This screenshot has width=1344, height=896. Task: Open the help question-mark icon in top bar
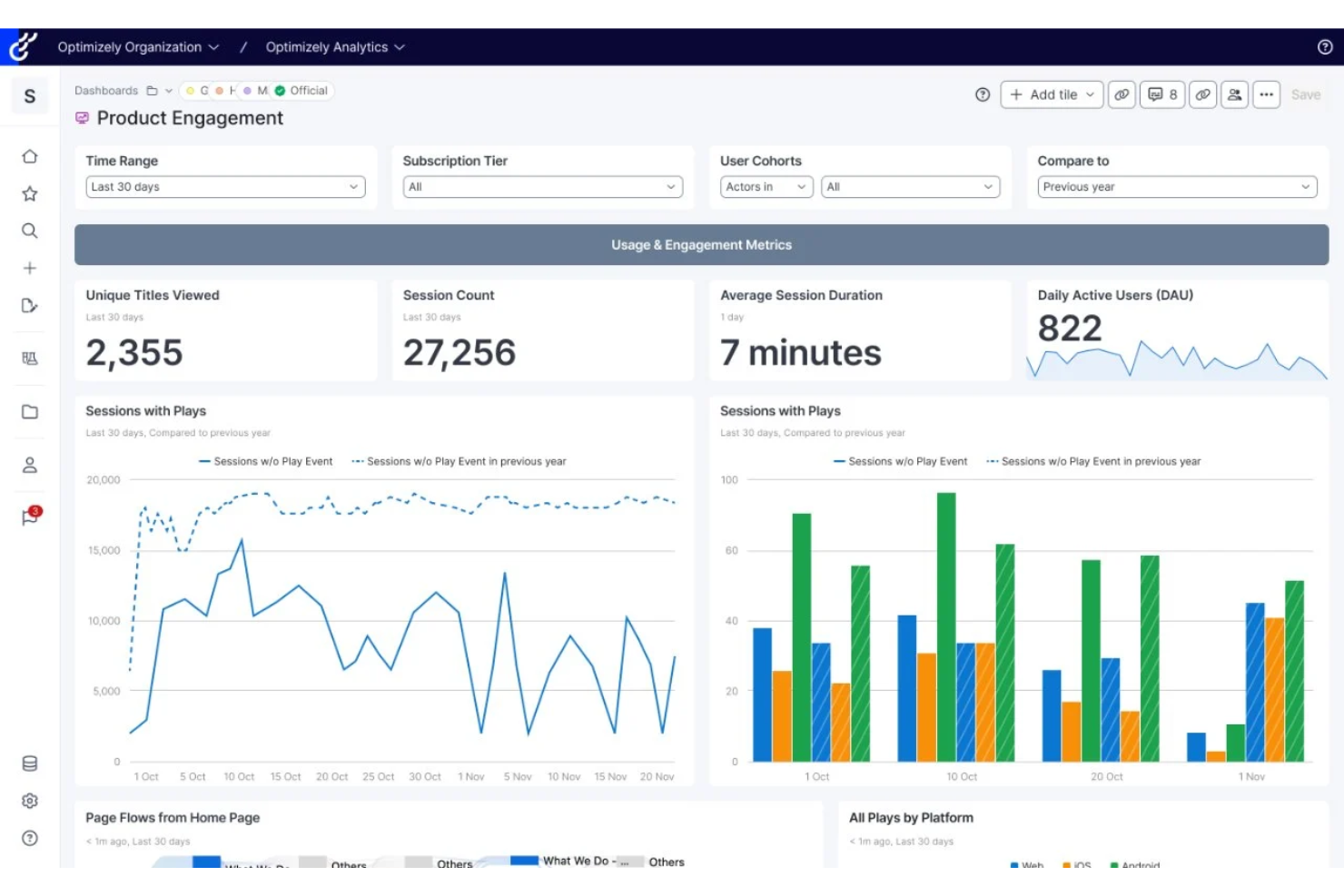[x=1324, y=46]
